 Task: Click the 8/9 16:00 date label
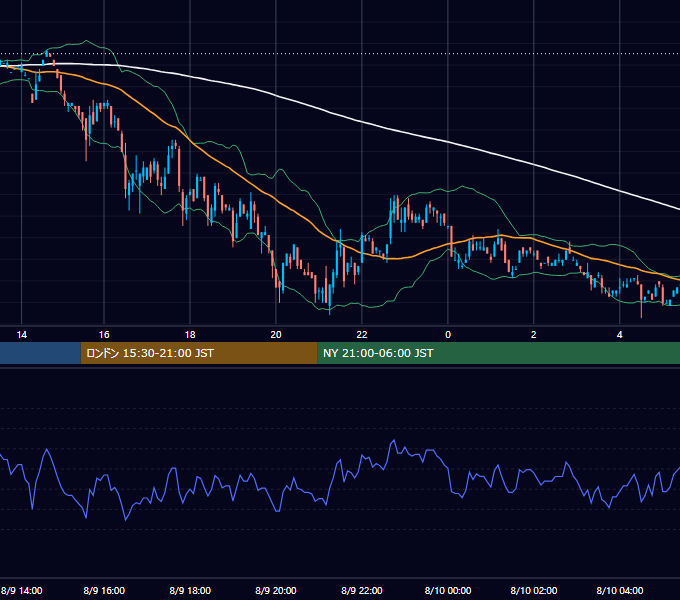click(x=104, y=590)
